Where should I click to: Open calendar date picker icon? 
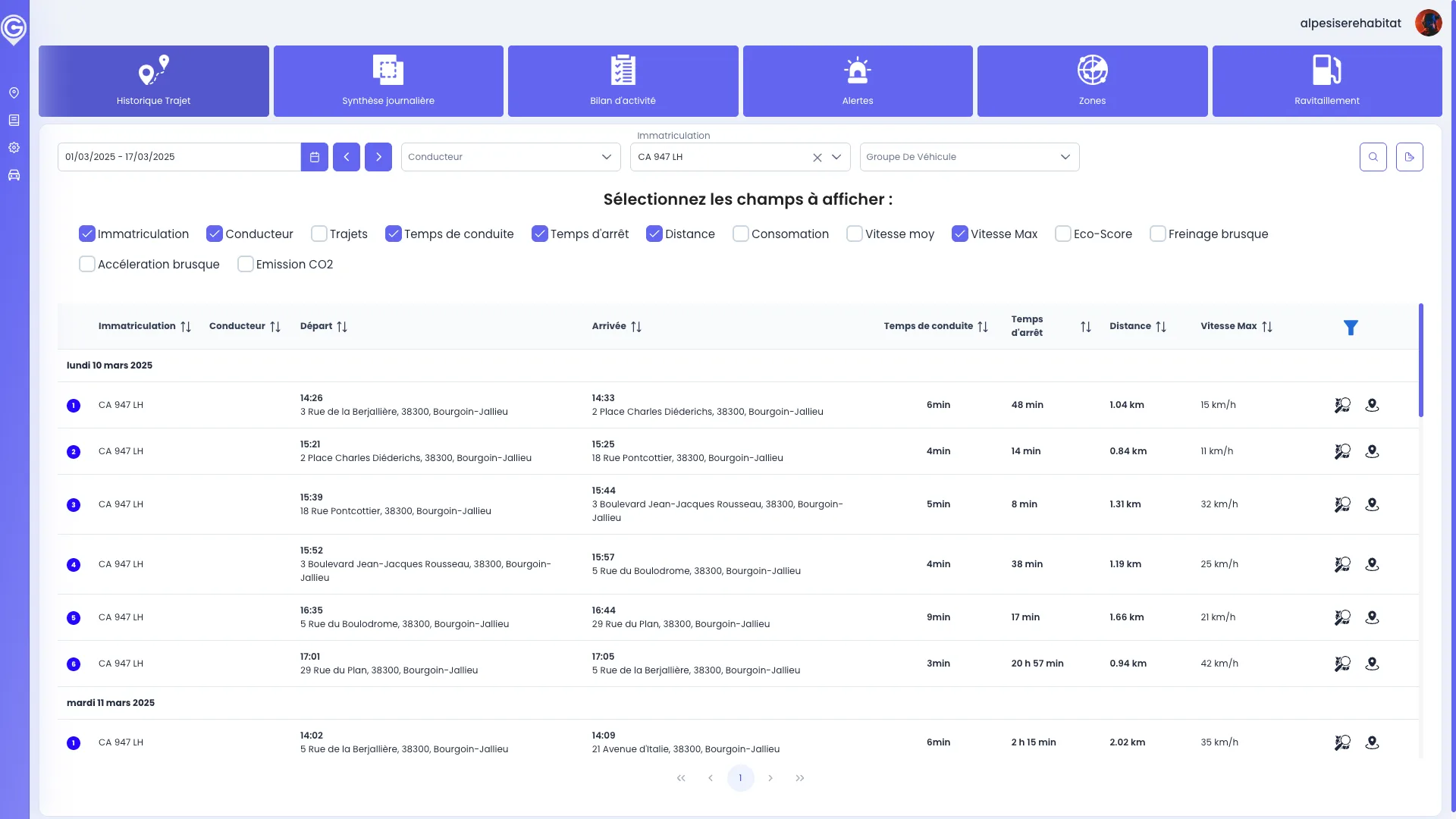(315, 157)
